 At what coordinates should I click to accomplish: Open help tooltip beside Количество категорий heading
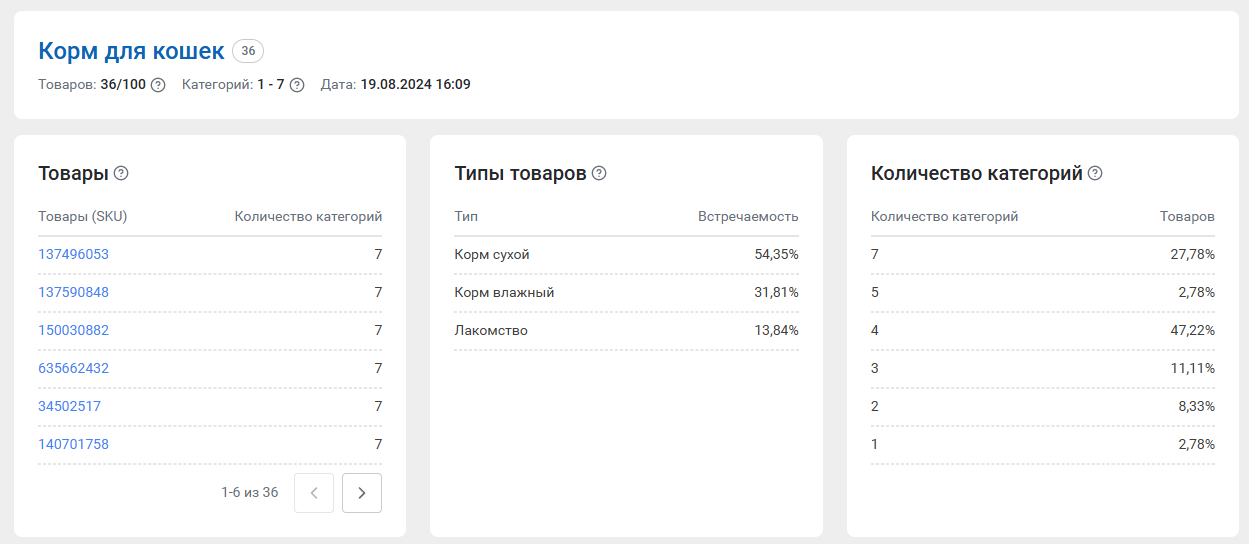point(1095,173)
